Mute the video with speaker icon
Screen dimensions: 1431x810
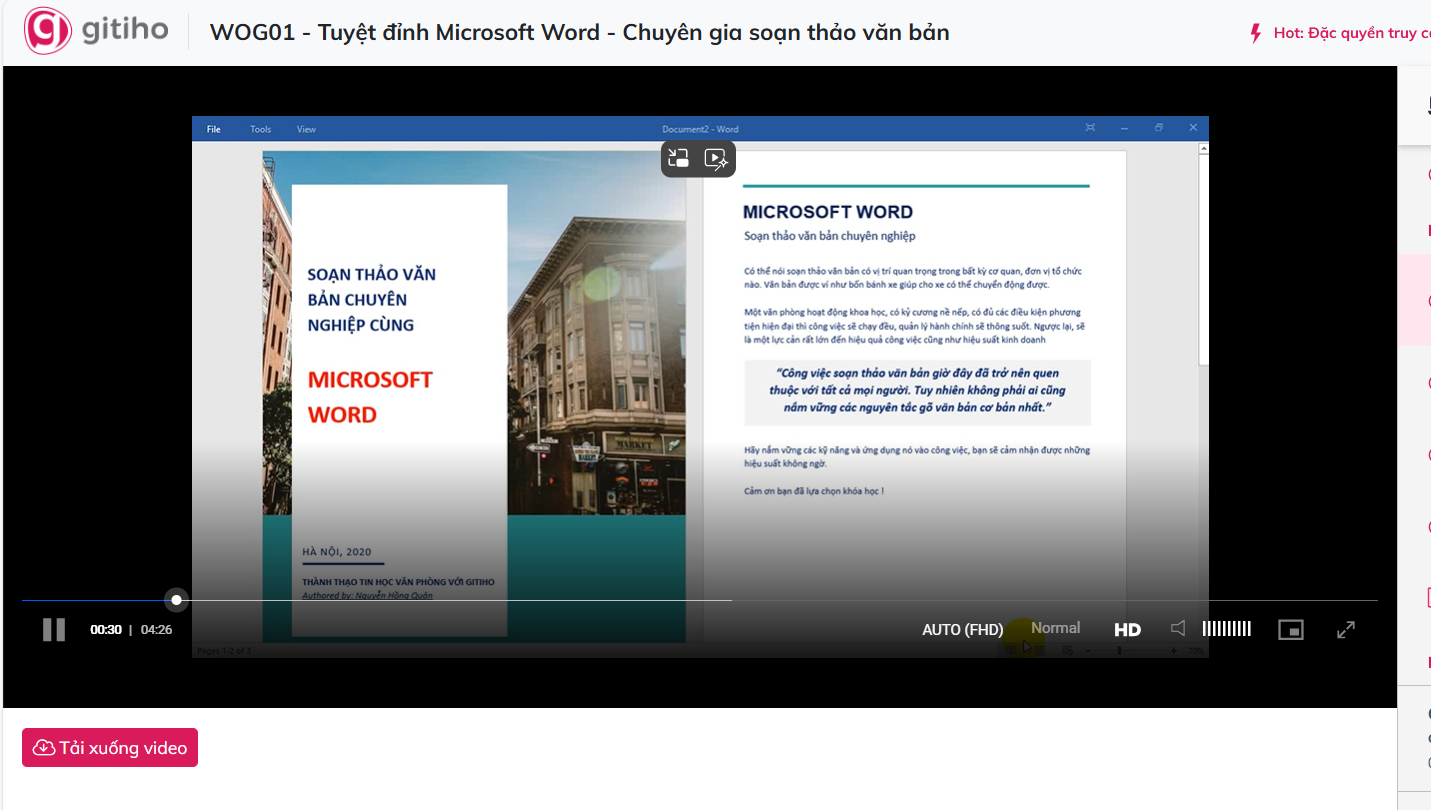click(x=1178, y=628)
